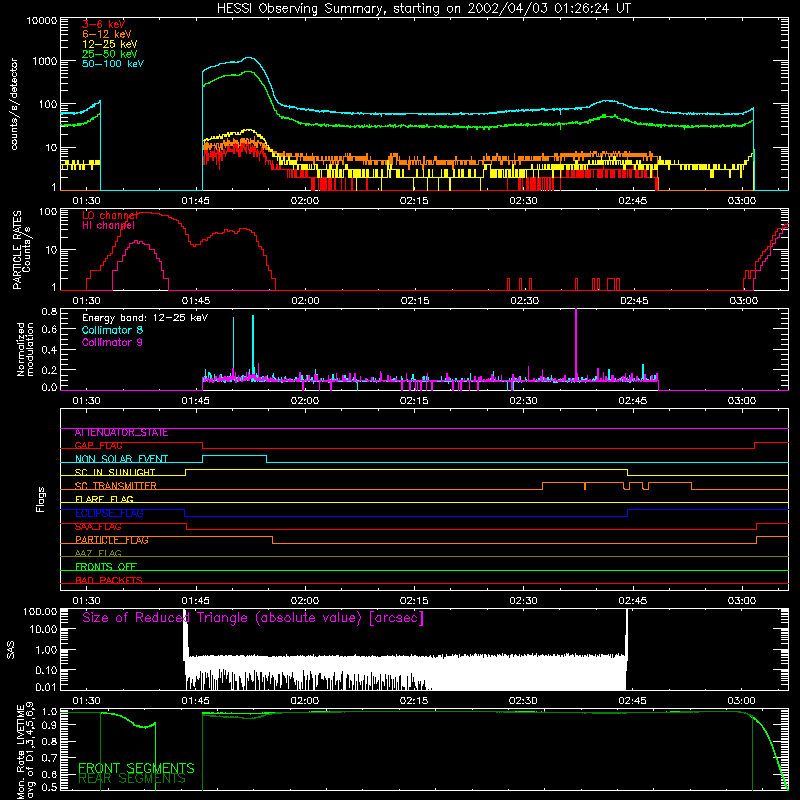Select the orange 6-12 keV legend entry

107,34
